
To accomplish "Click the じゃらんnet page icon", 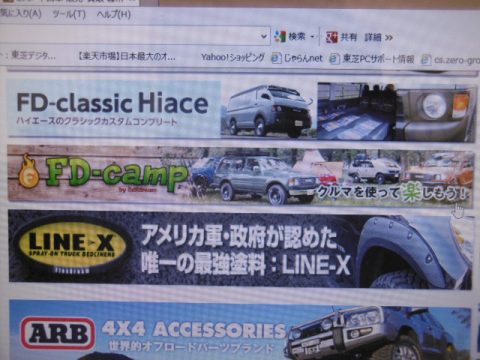I will point(276,58).
